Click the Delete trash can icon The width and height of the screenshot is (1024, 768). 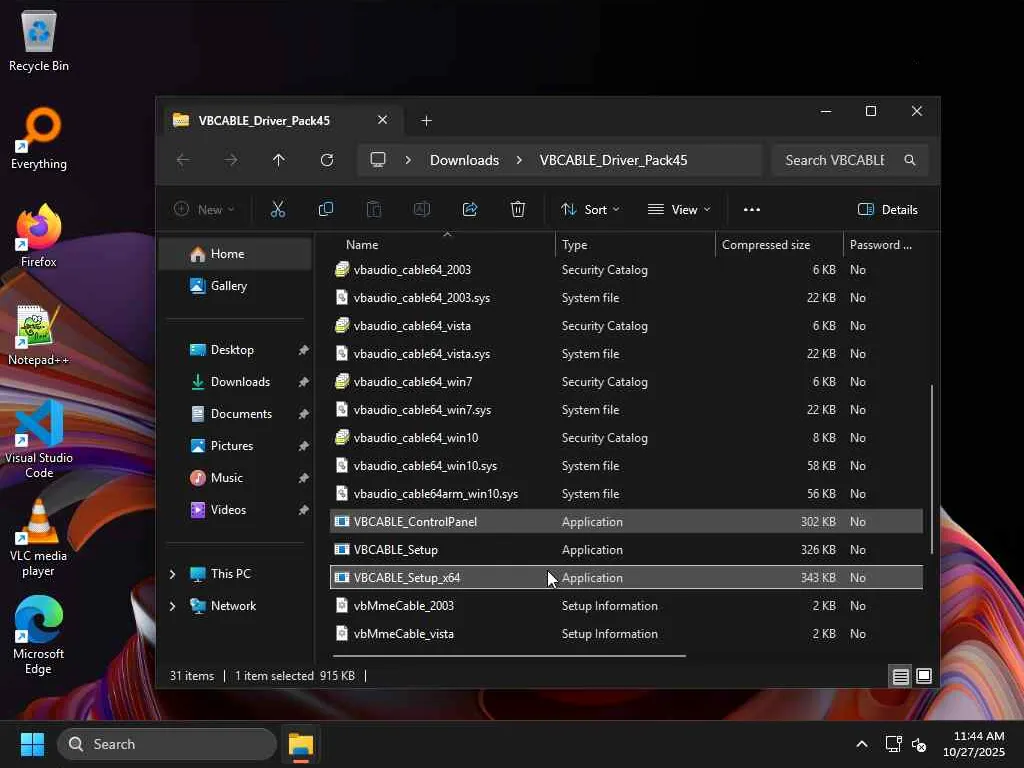pos(518,209)
